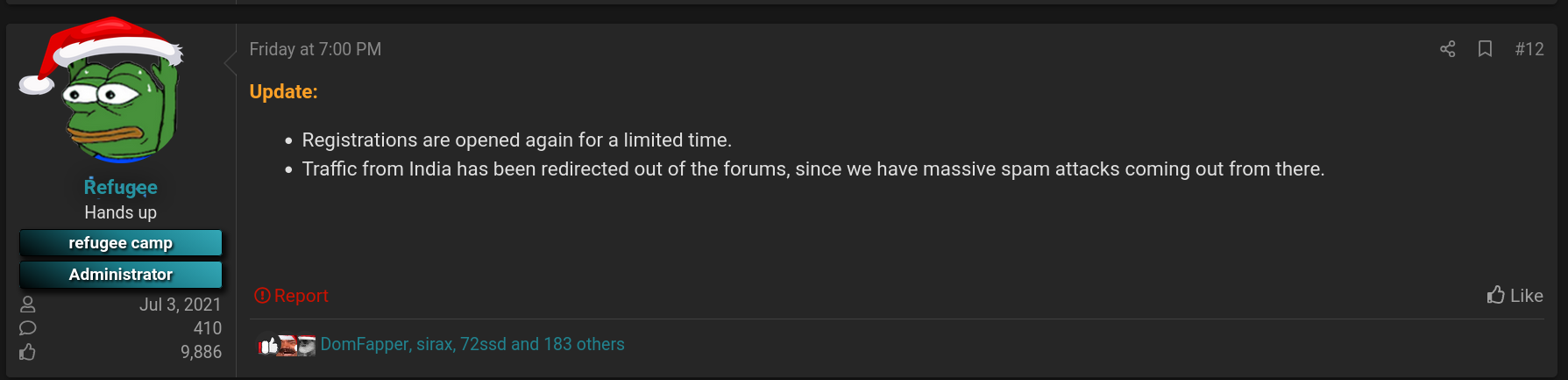Click the Administrator user banner
Image resolution: width=1568 pixels, height=380 pixels.
click(121, 275)
